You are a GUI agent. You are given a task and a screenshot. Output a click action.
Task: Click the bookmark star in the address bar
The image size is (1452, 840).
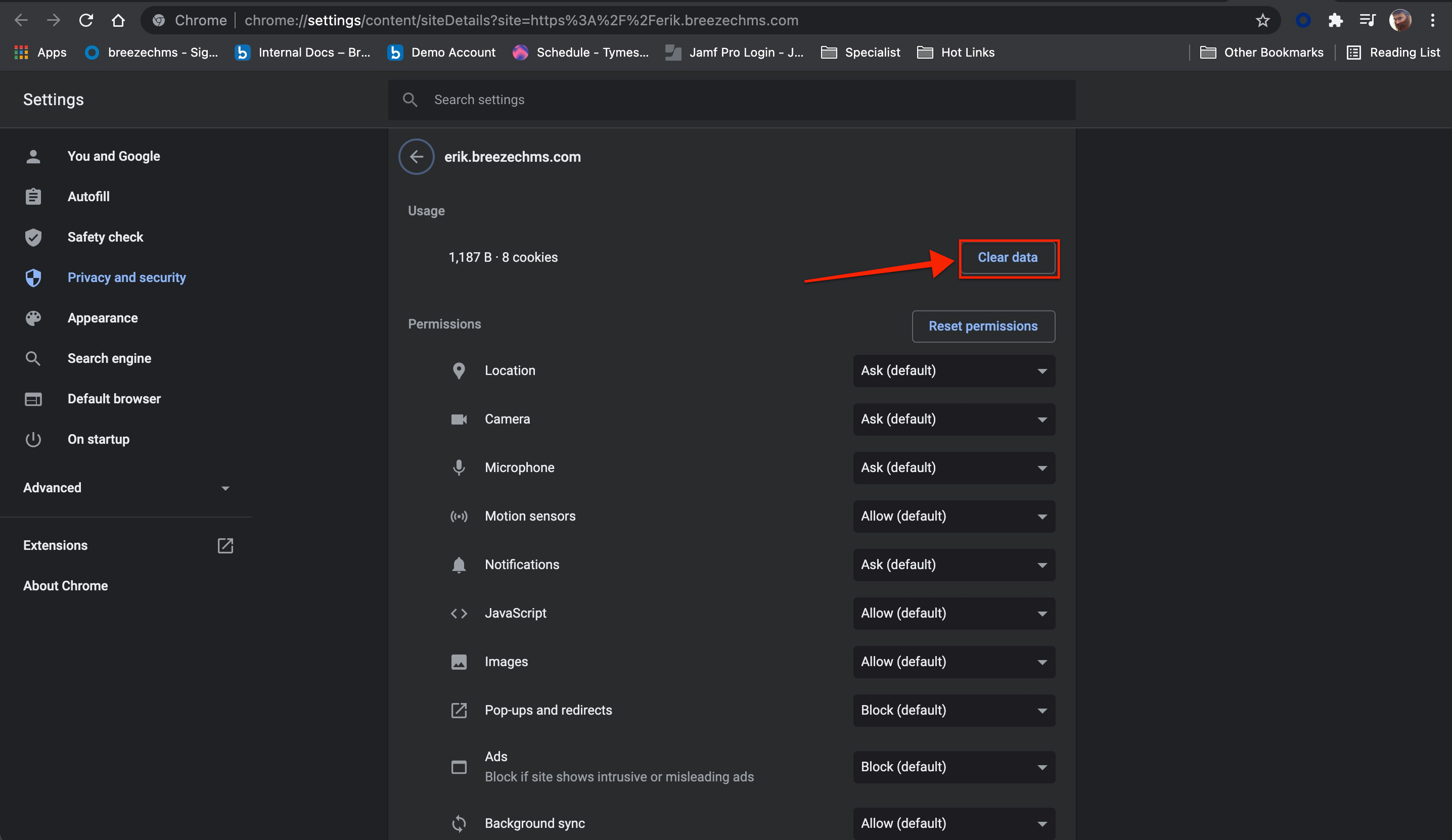pos(1263,20)
